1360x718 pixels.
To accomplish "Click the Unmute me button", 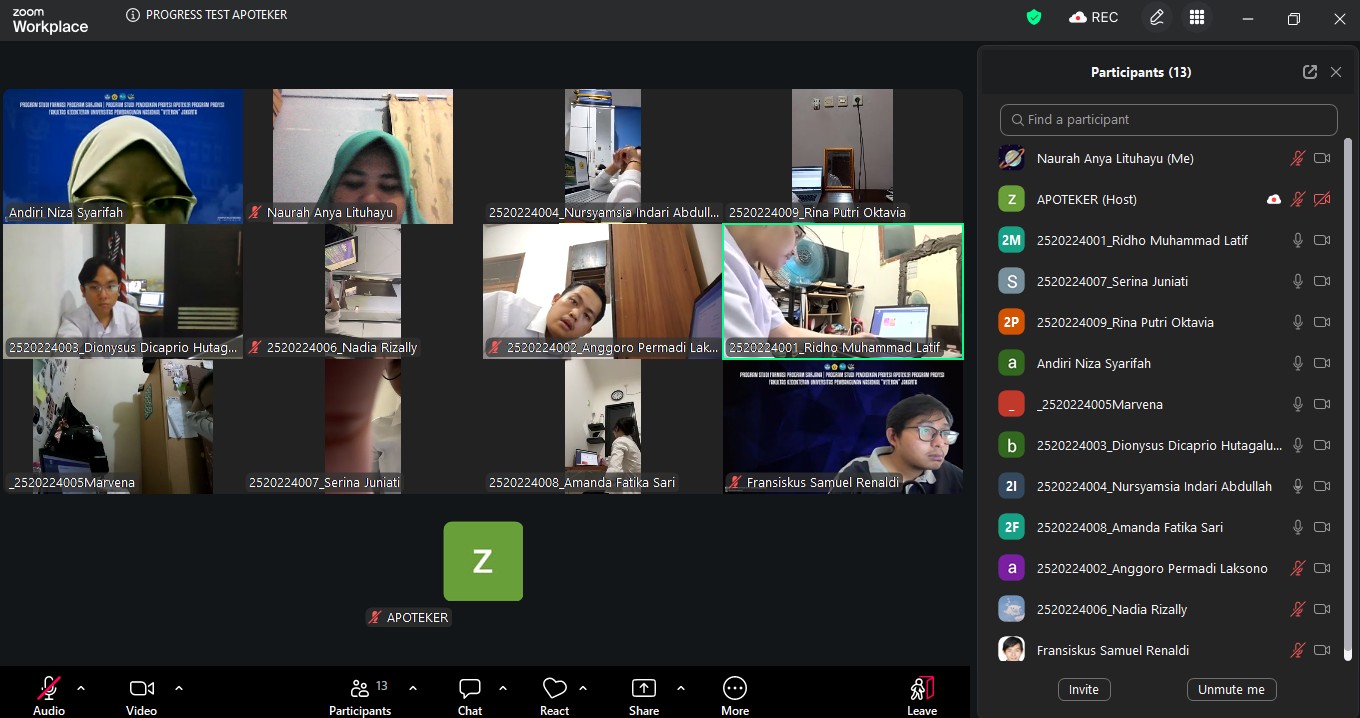I will pos(1231,689).
